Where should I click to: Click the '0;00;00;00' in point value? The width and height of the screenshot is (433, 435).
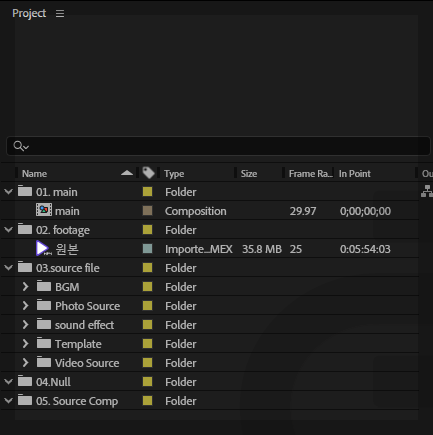tap(365, 211)
